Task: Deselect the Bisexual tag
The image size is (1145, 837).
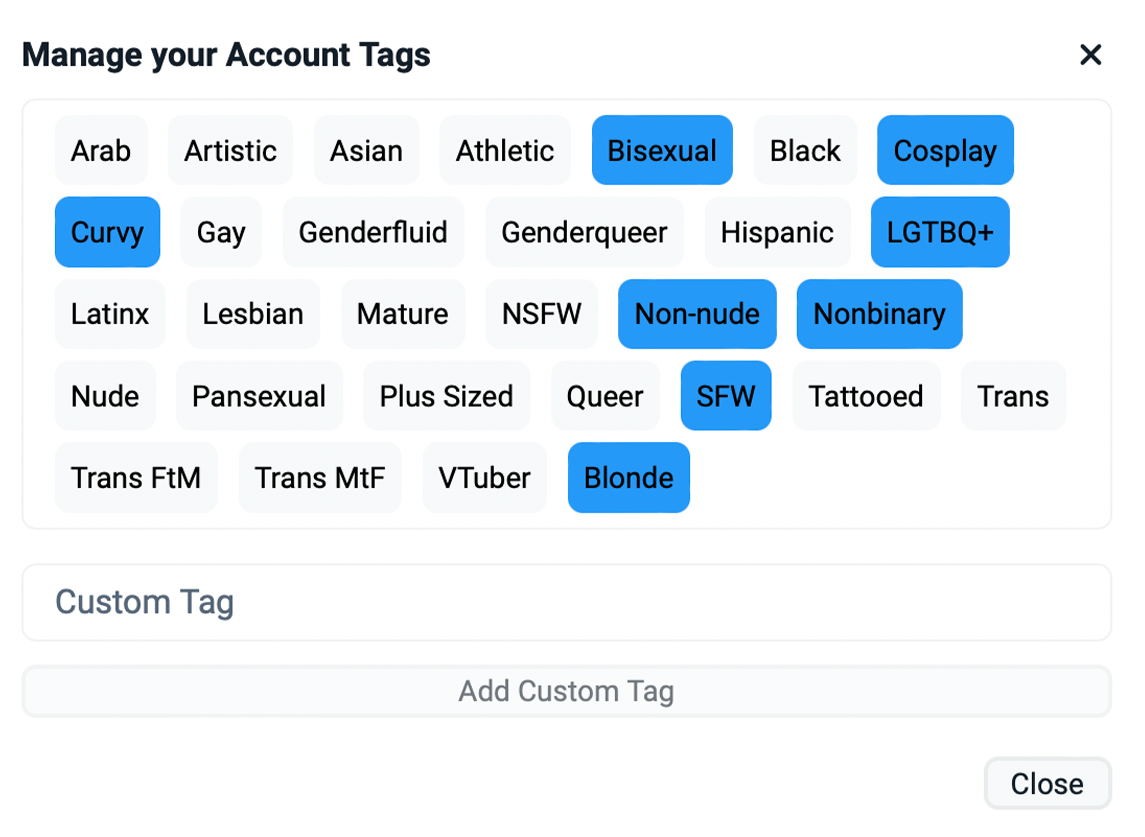Action: pos(662,151)
